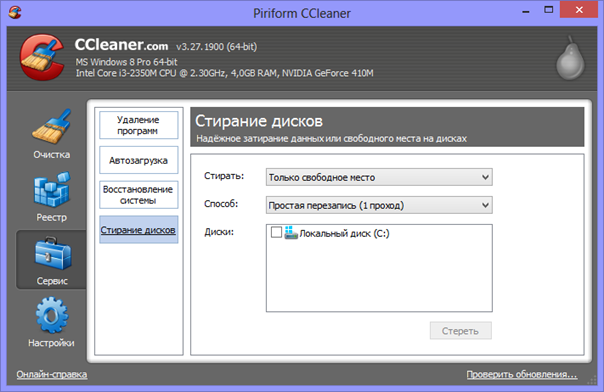The image size is (604, 392).
Task: Click empty area of Диски list box
Action: pos(379,277)
